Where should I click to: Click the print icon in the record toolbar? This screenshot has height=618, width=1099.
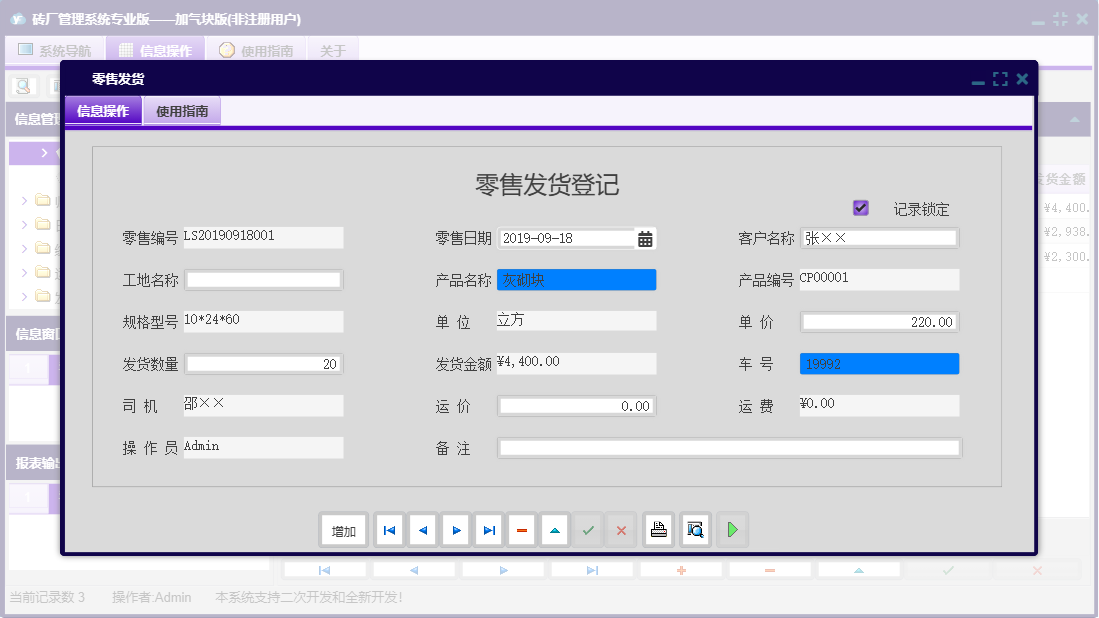coord(658,530)
